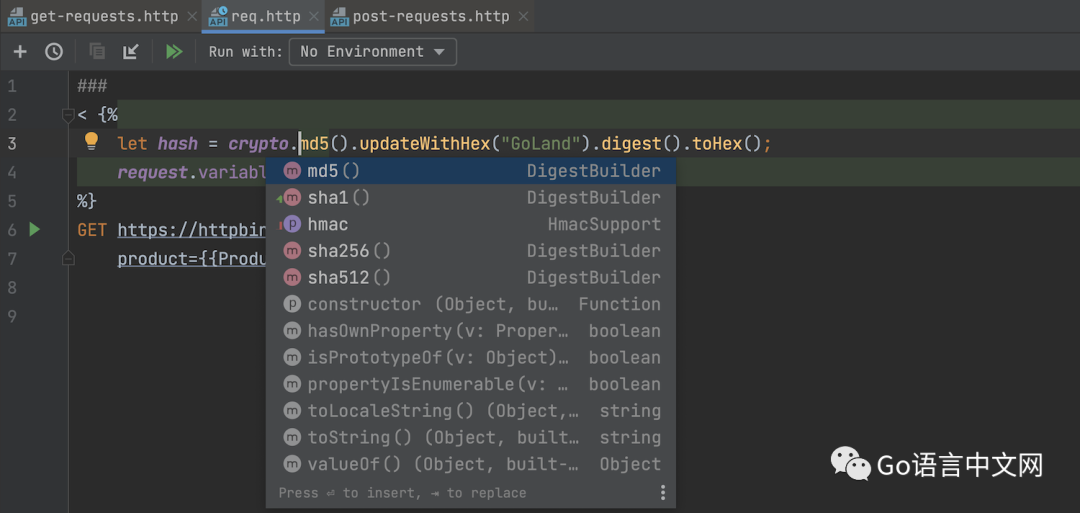Open the No Environment dropdown
Screen dimensions: 1080x513
[373, 52]
